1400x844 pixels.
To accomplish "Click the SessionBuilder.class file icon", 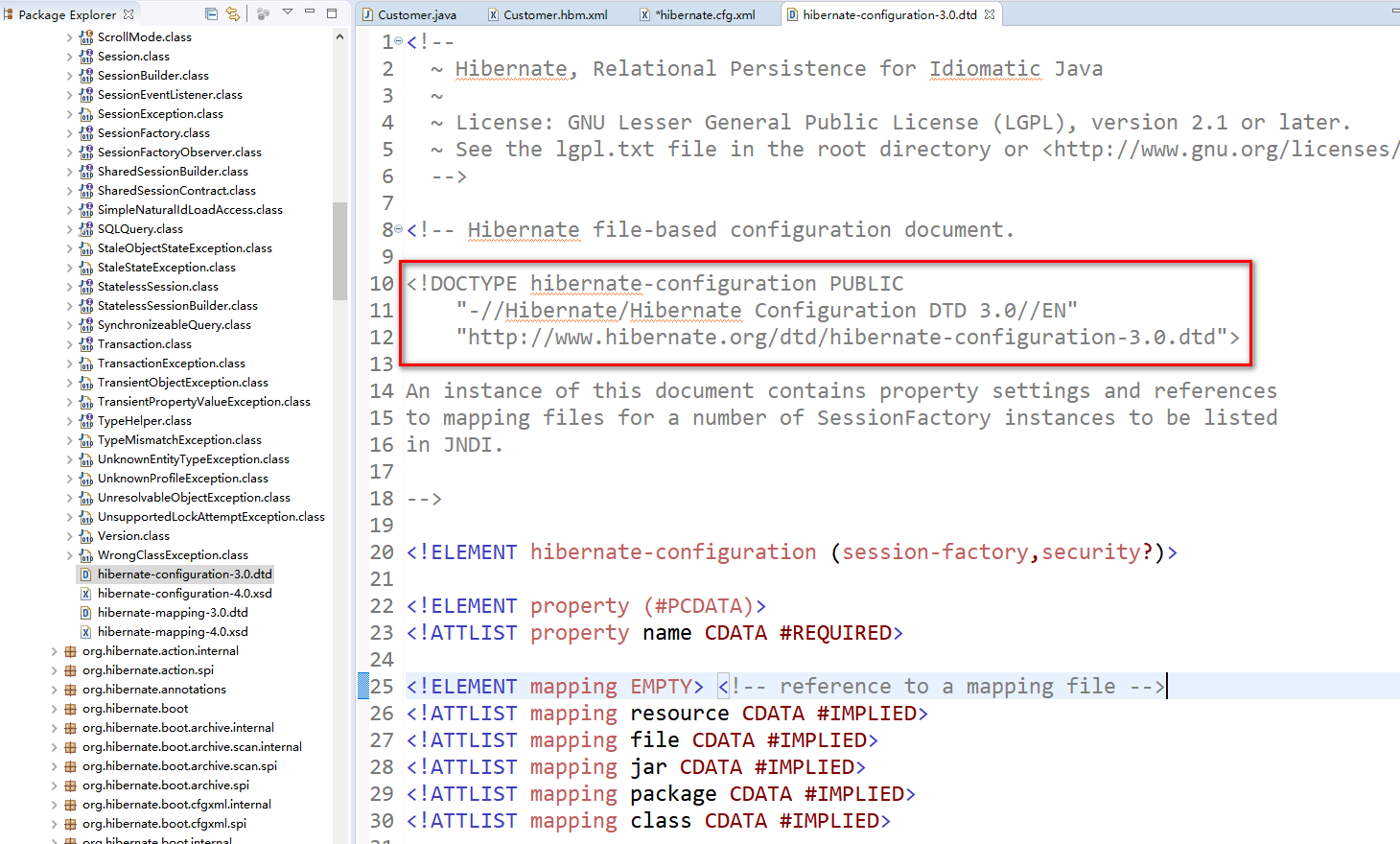I will (x=85, y=76).
